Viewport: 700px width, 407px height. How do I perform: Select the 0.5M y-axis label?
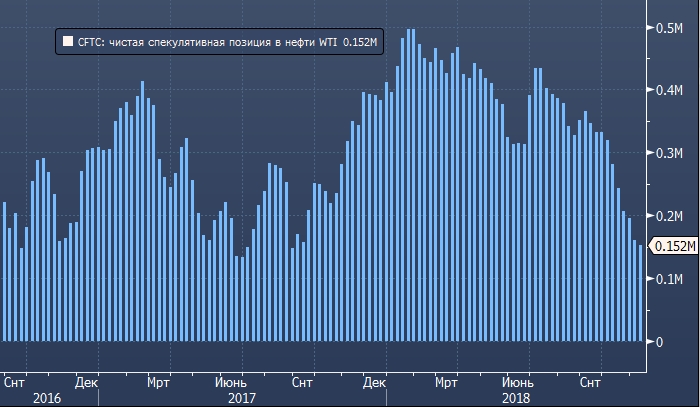click(x=671, y=27)
